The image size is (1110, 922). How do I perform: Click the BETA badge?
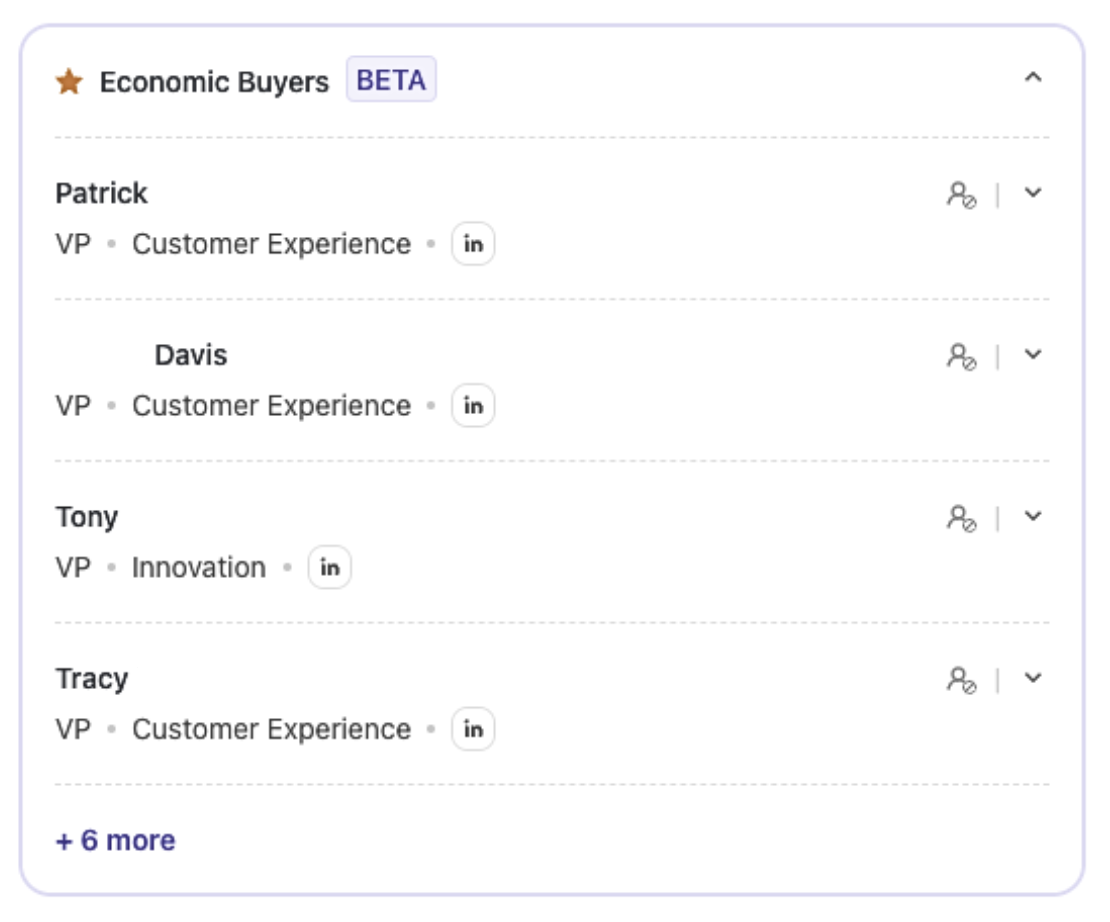[391, 80]
